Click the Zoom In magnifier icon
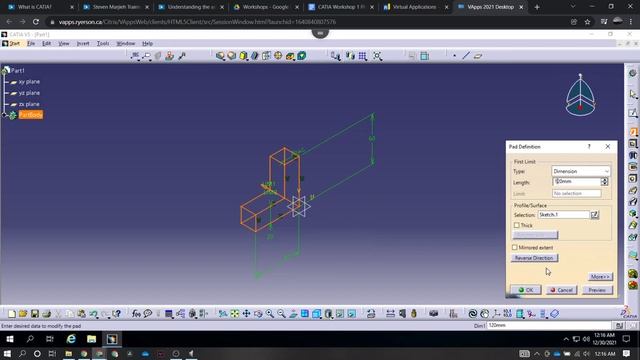The height and width of the screenshot is (360, 640). click(x=270, y=313)
